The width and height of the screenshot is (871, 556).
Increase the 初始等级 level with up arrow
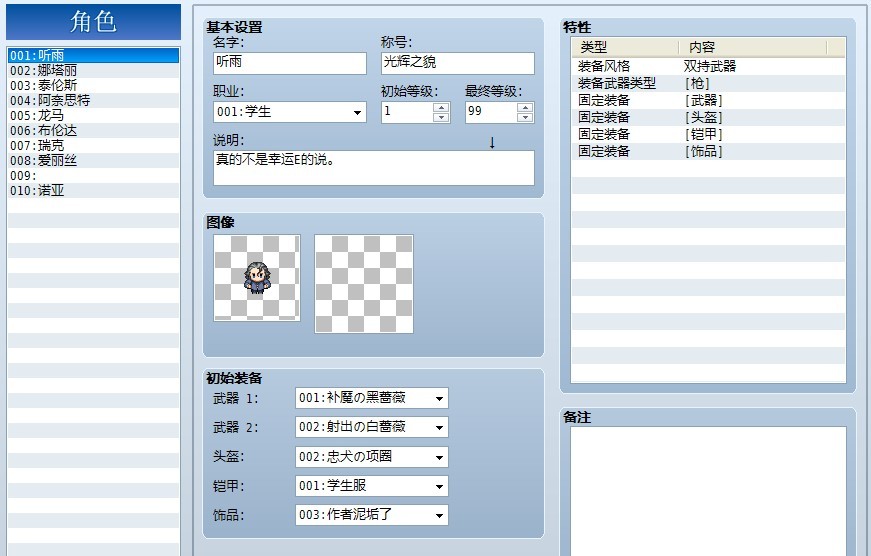tap(441, 107)
